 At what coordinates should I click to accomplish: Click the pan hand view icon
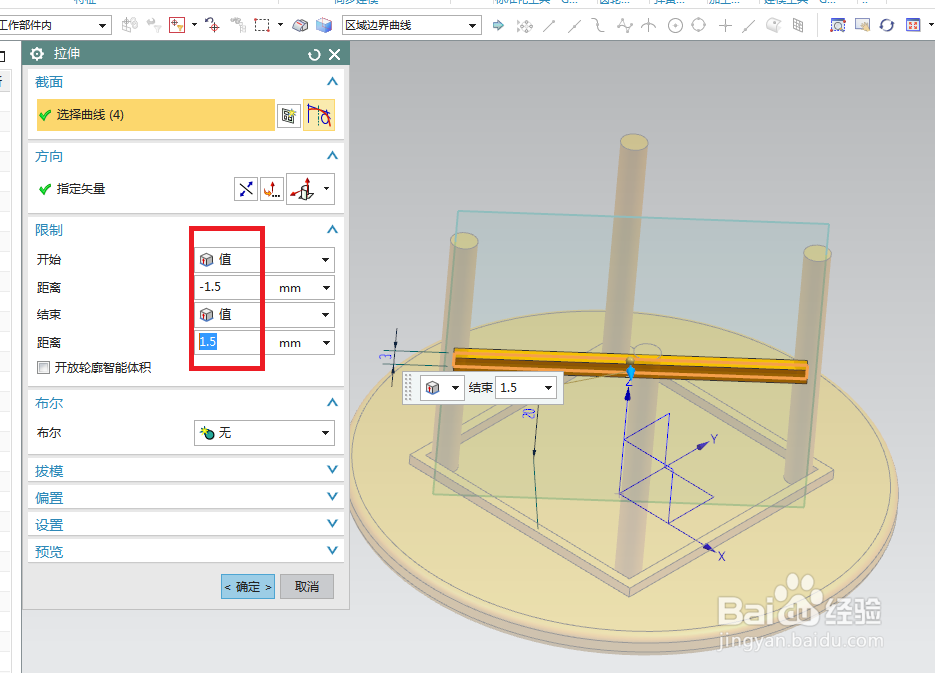(862, 26)
